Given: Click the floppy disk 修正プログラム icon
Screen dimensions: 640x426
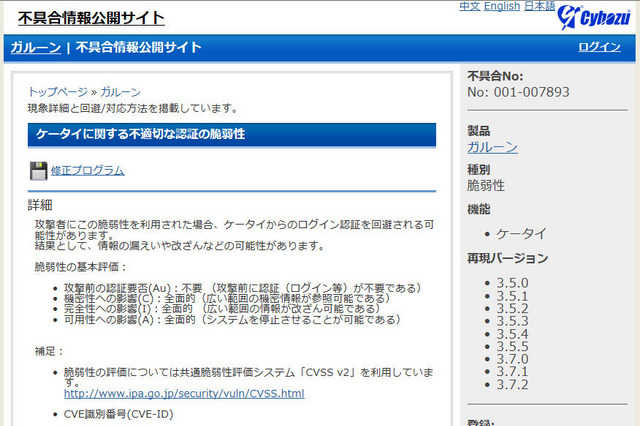Looking at the screenshot, I should point(38,171).
